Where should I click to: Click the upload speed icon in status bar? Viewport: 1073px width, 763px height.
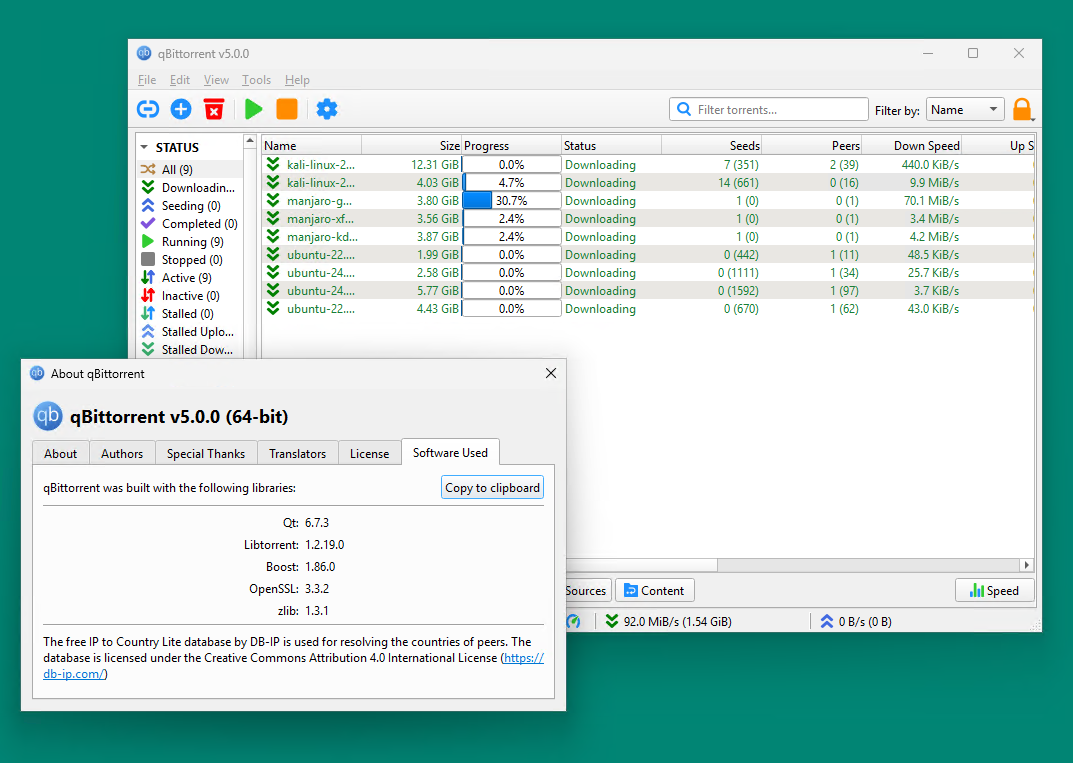[827, 621]
